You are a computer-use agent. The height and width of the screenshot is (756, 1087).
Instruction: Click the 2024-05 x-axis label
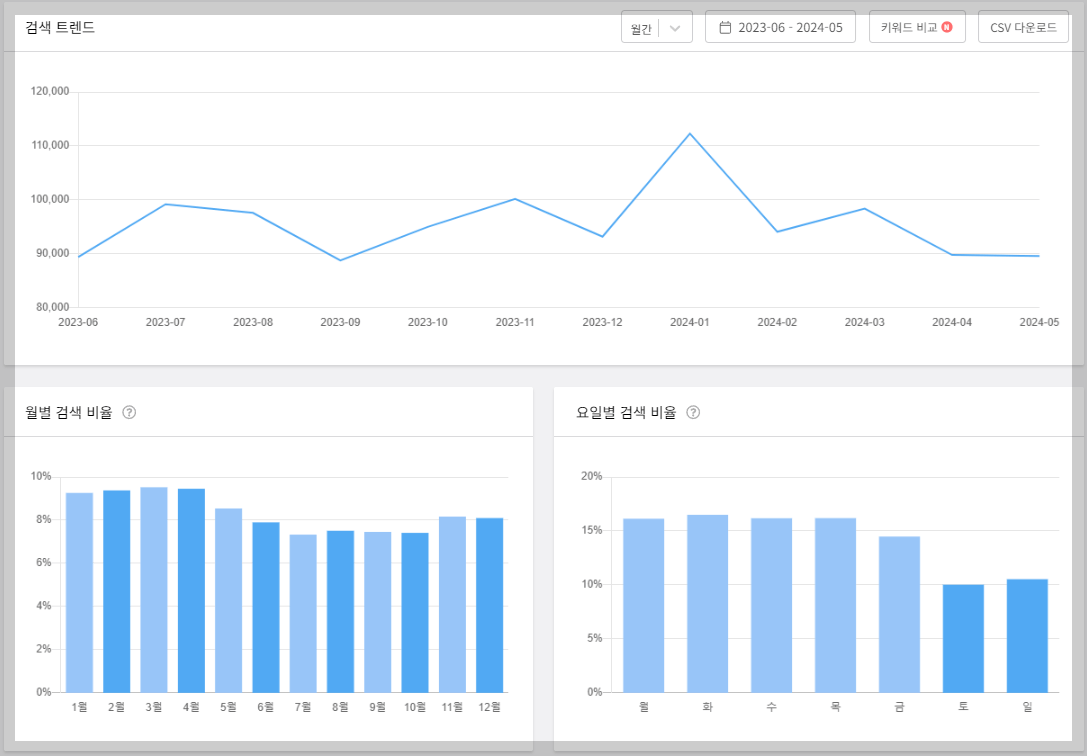[x=1039, y=322]
